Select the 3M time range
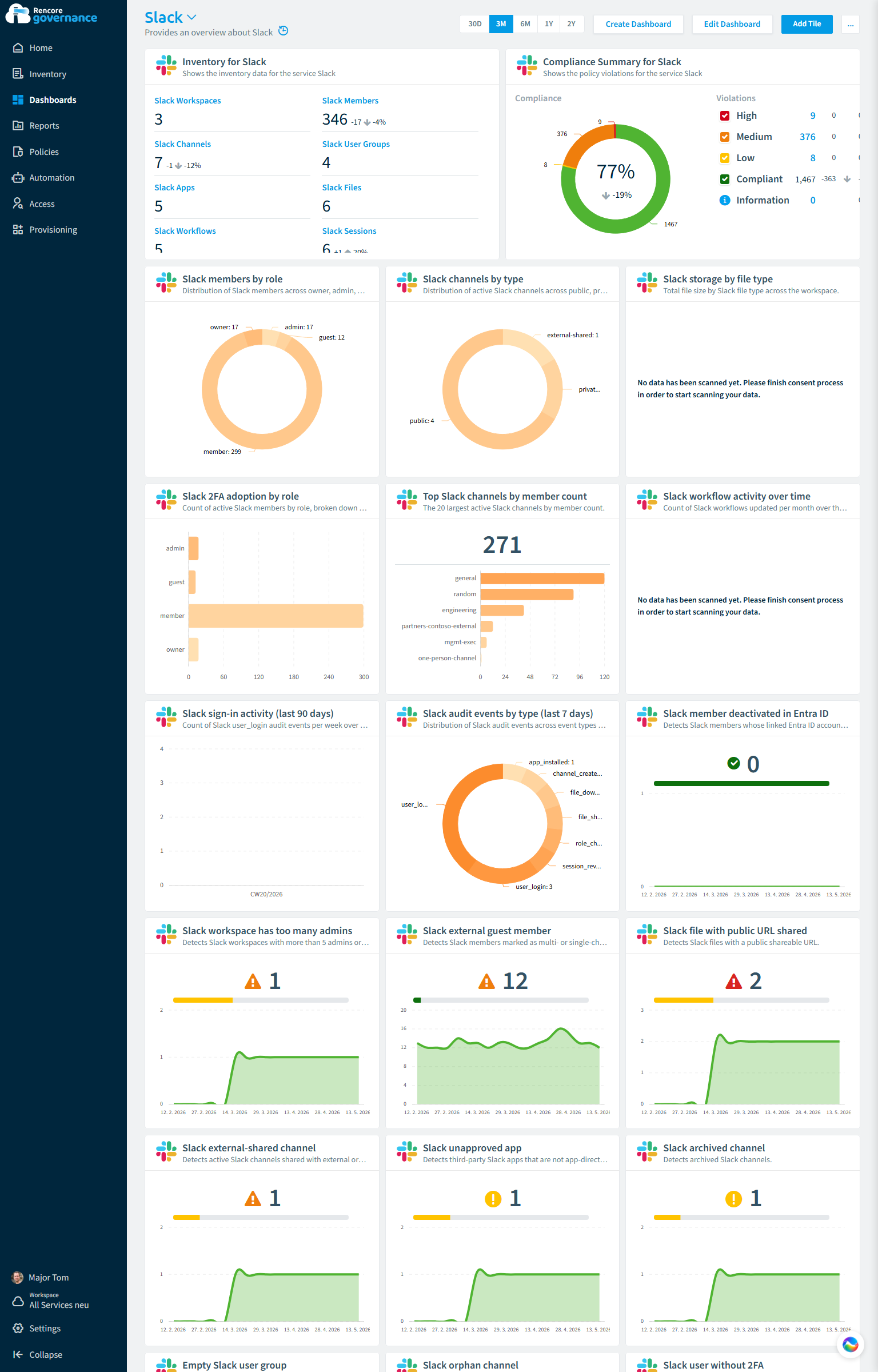Image resolution: width=878 pixels, height=1372 pixels. pyautogui.click(x=501, y=24)
